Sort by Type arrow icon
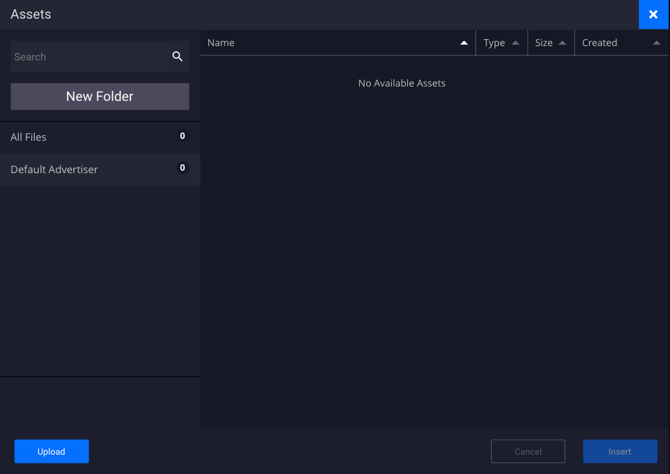670x474 pixels. click(515, 43)
